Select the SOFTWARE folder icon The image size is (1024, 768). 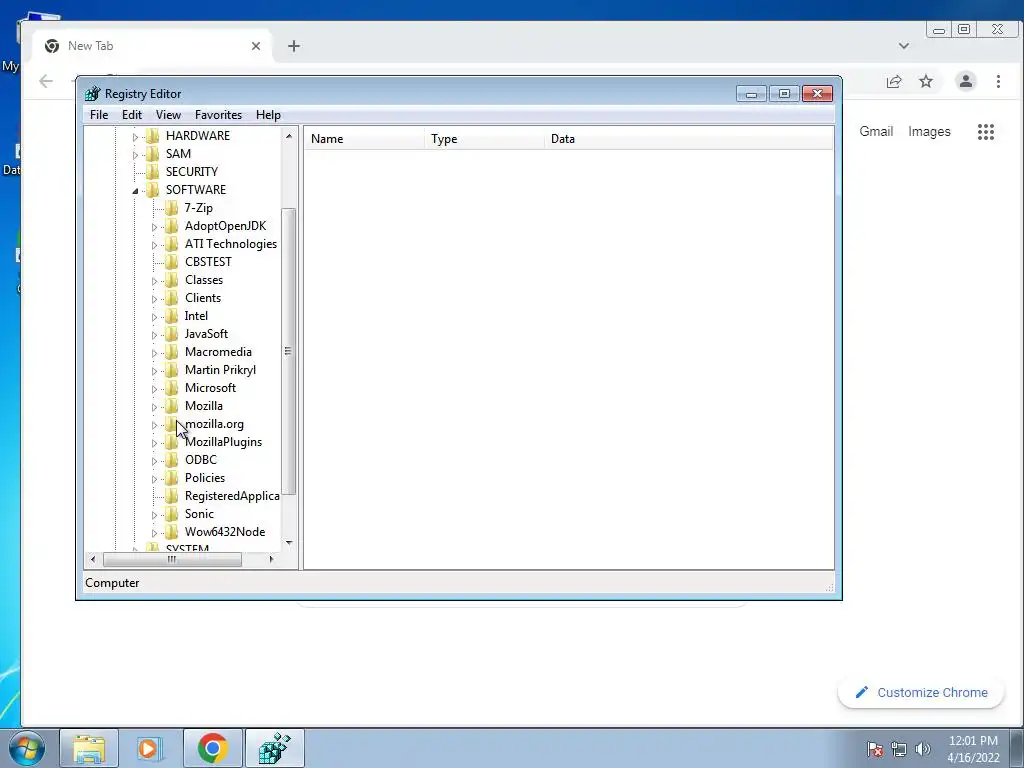[x=152, y=189]
